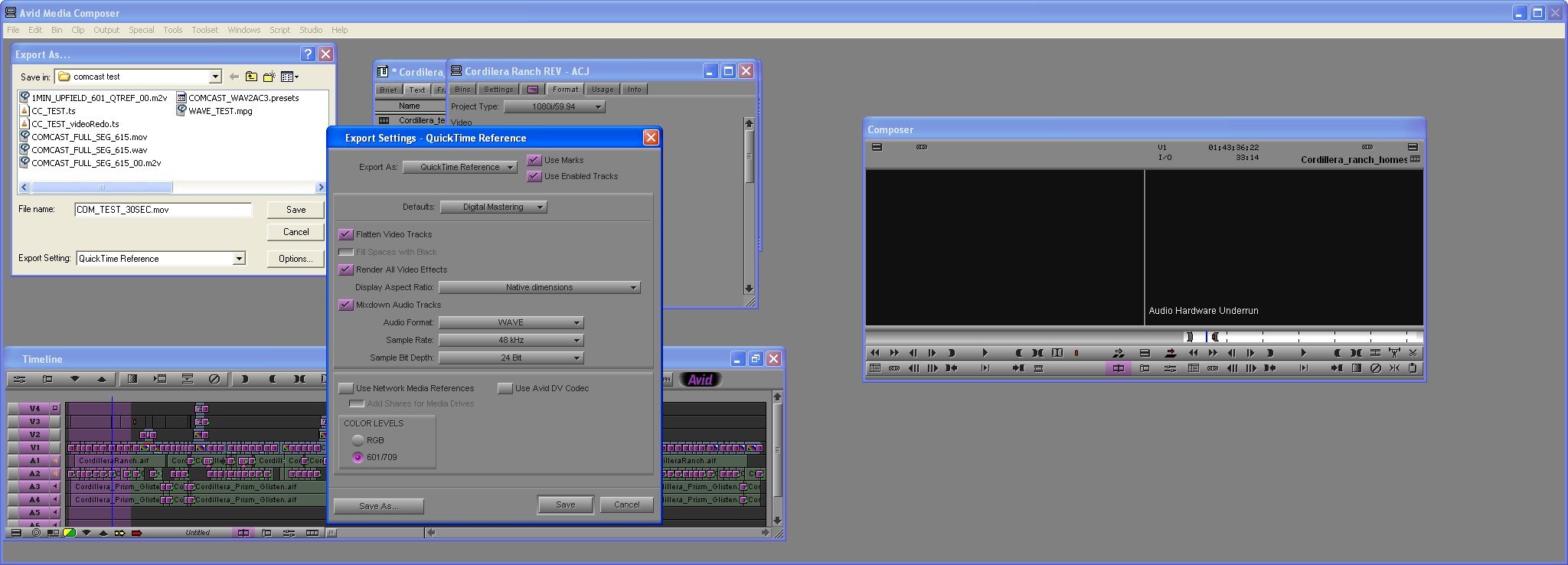The height and width of the screenshot is (565, 1568).
Task: Select RGB color level
Action: pyautogui.click(x=358, y=440)
